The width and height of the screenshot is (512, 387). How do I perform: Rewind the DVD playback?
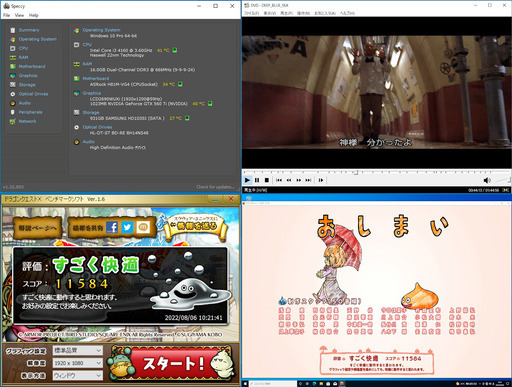[x=289, y=180]
